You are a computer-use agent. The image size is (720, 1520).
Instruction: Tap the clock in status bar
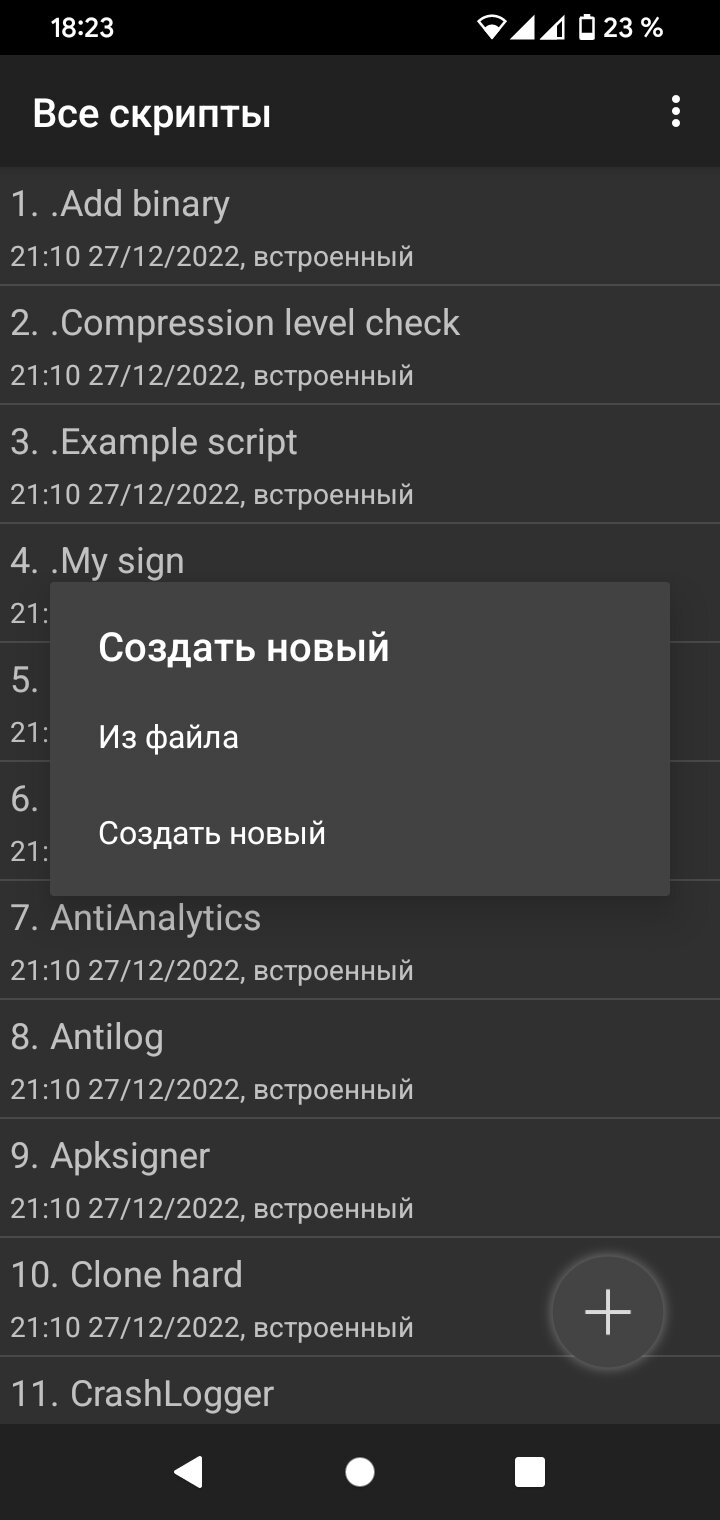82,28
